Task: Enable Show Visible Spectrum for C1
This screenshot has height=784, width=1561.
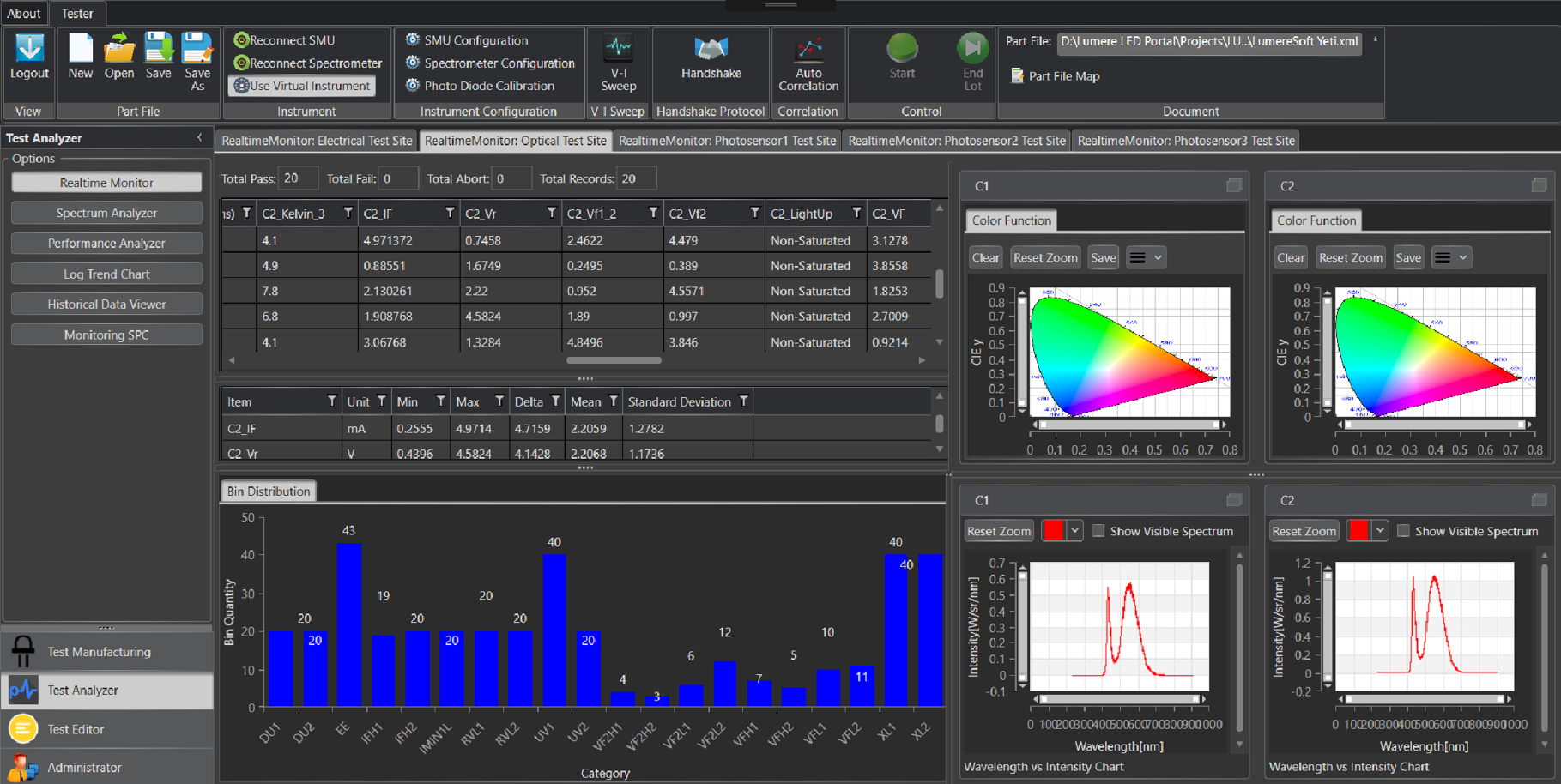Action: pos(1098,531)
